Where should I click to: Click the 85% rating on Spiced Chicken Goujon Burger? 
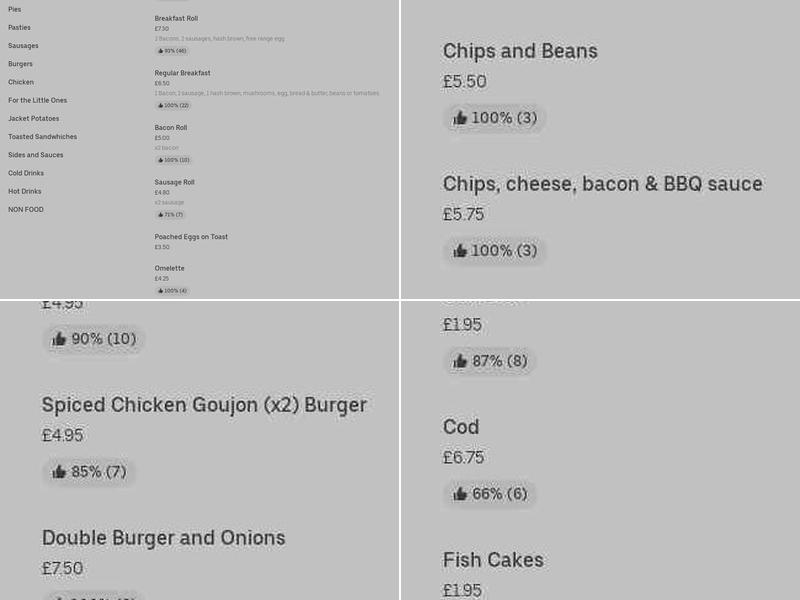[89, 471]
